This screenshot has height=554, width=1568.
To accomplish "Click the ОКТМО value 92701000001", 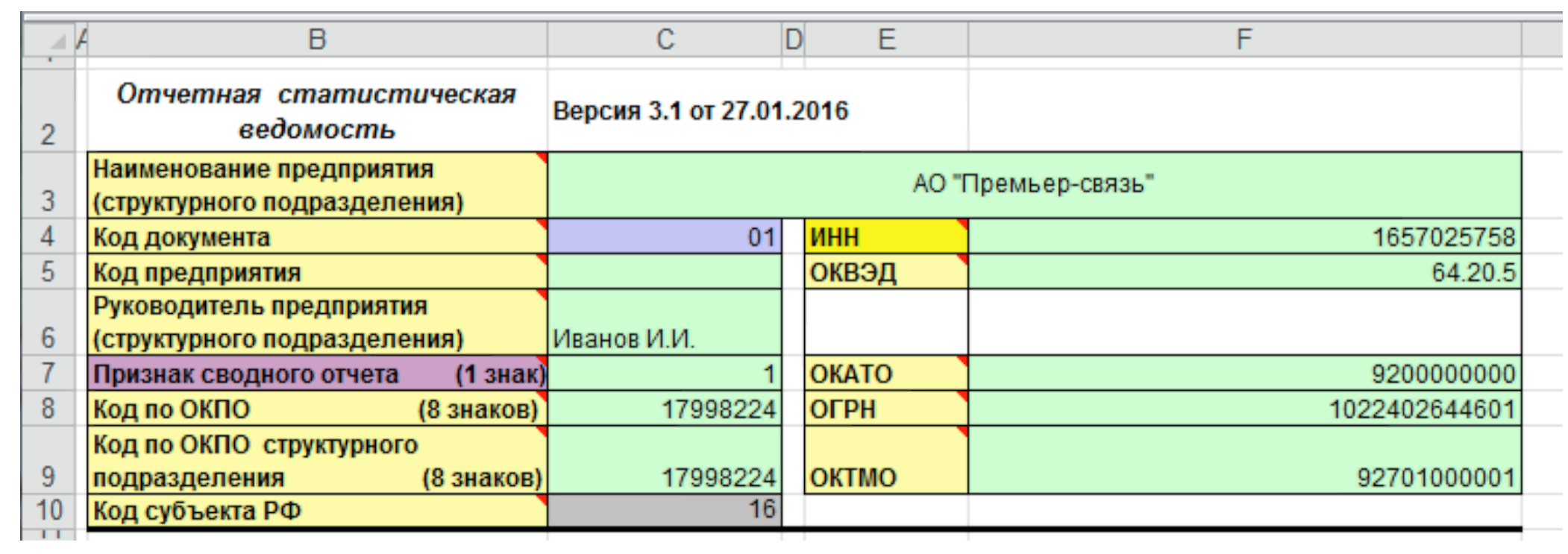I will click(1244, 460).
